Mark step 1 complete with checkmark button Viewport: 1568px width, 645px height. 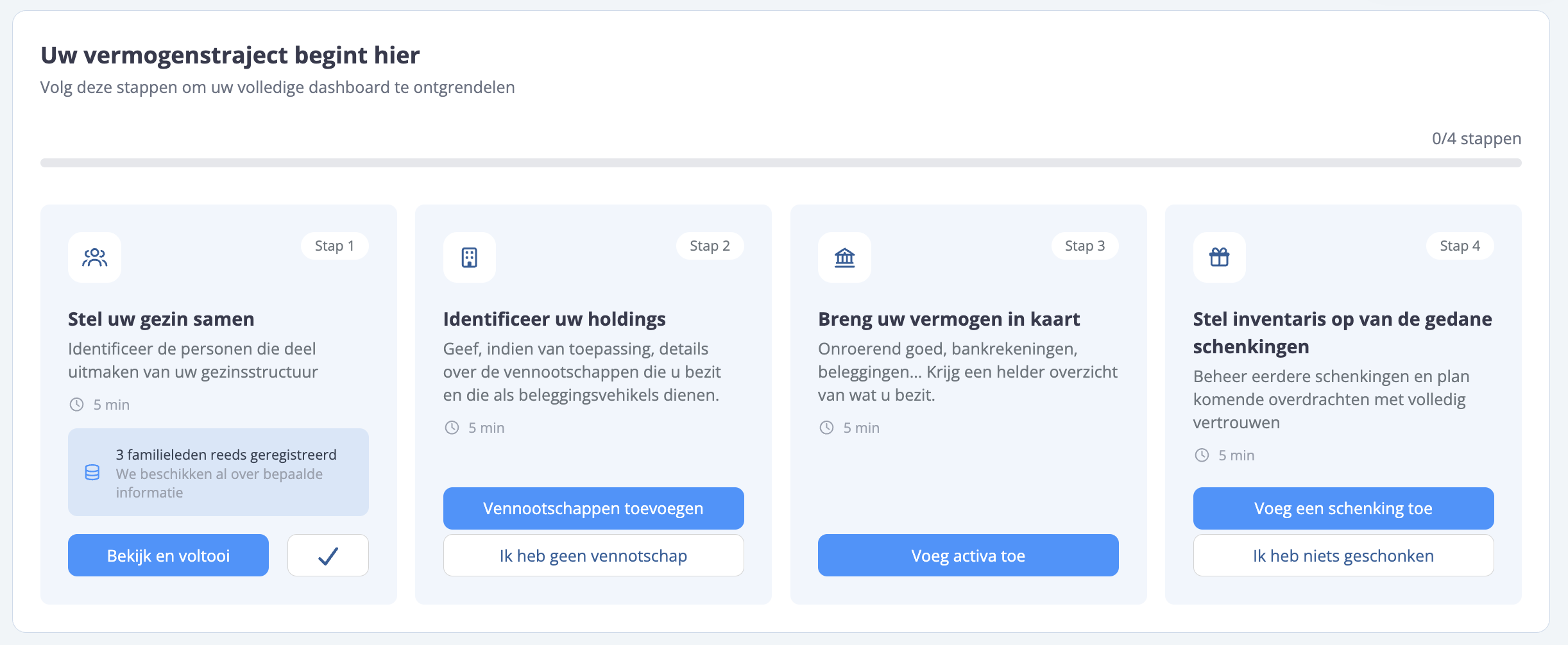(x=328, y=555)
